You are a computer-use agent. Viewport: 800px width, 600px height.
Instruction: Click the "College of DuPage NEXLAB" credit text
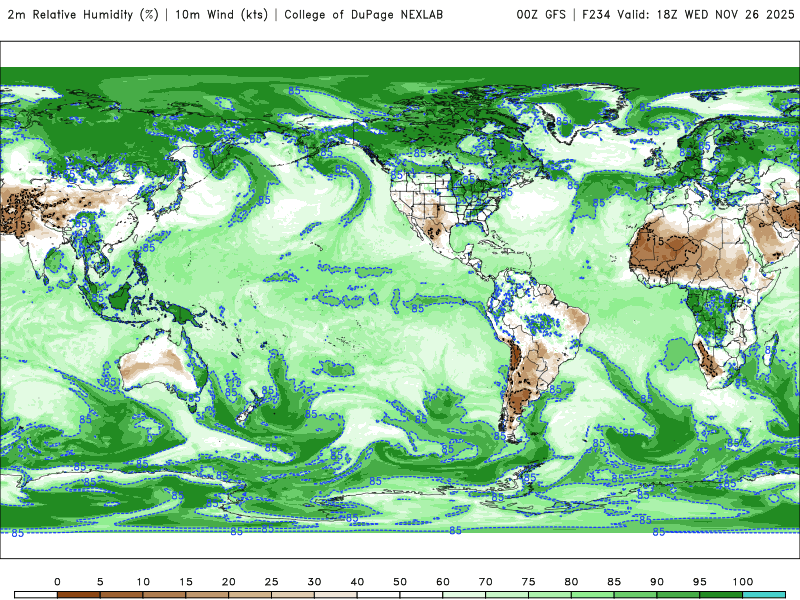point(363,15)
